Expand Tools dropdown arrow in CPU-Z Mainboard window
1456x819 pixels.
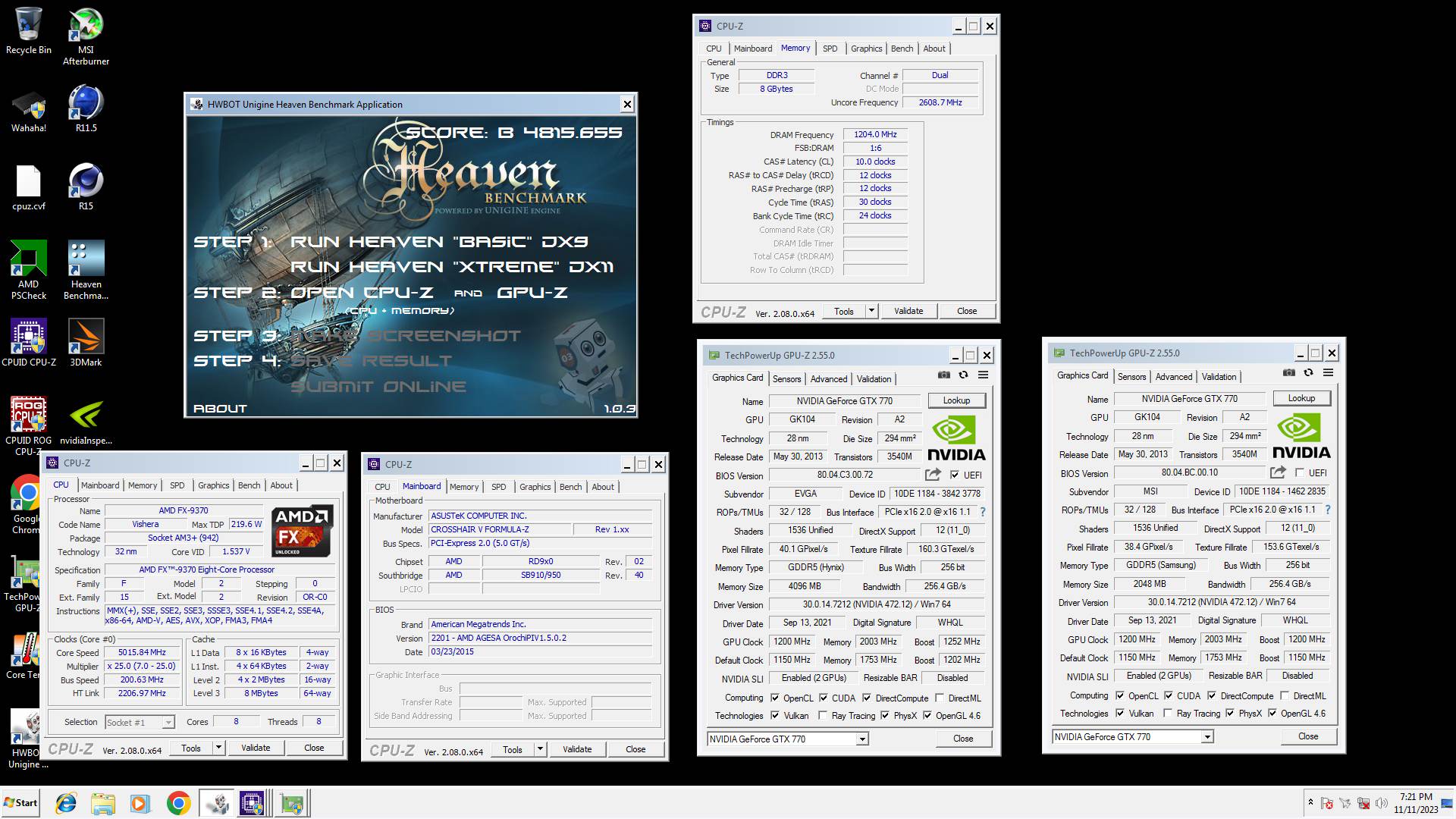point(540,749)
